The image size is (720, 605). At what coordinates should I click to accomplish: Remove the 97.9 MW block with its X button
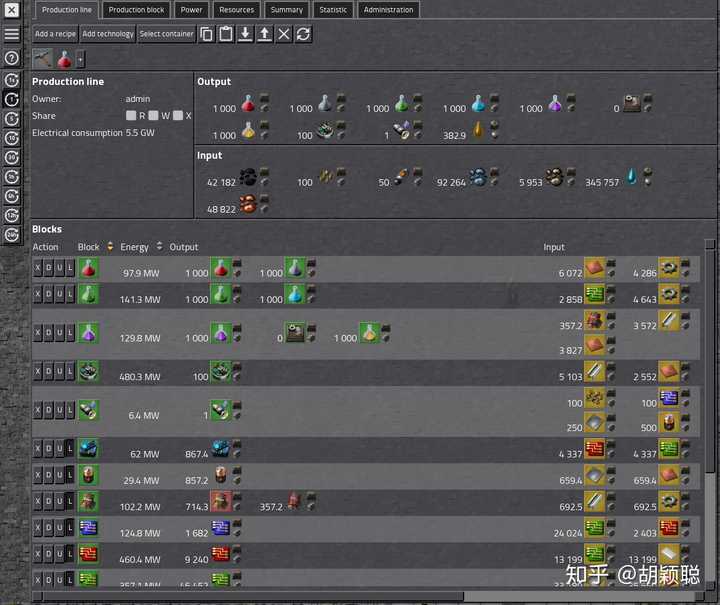(38, 268)
